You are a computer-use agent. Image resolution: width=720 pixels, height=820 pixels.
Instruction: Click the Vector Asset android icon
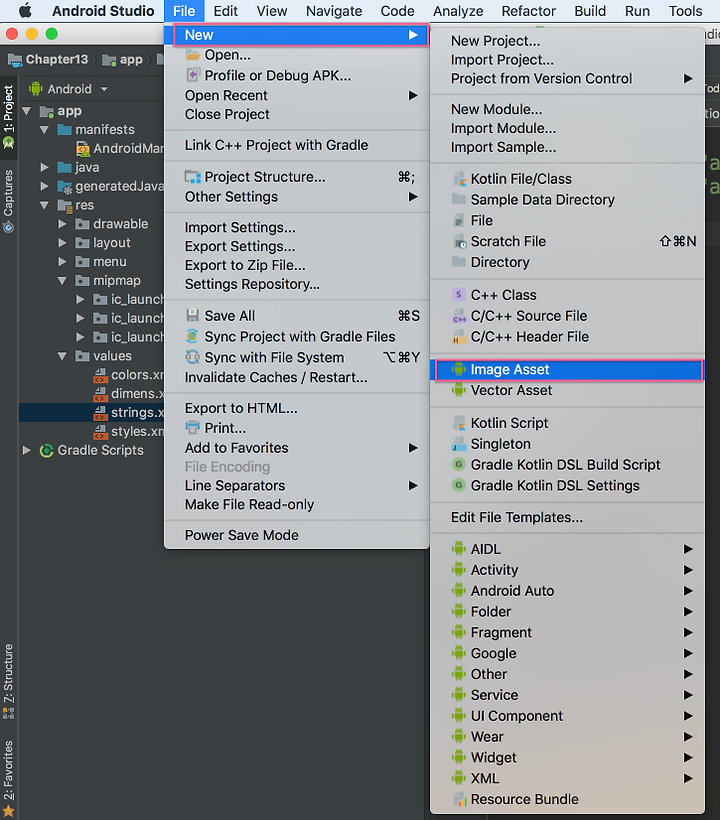tap(459, 390)
